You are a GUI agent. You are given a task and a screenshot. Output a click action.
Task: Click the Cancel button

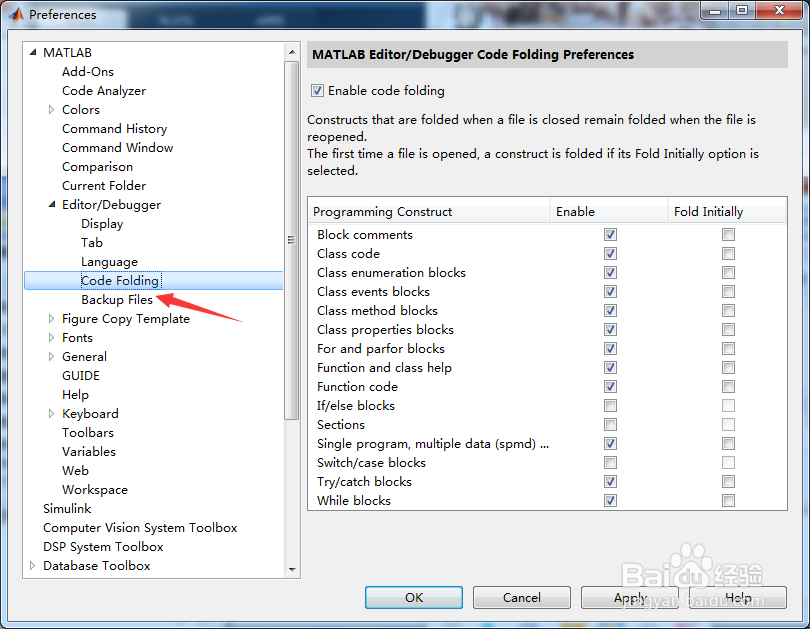pos(522,597)
